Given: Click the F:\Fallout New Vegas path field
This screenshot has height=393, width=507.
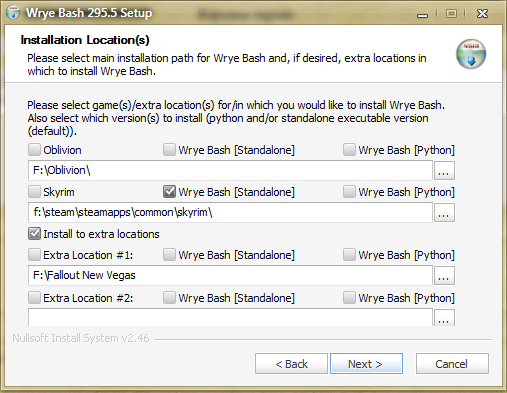Looking at the screenshot, I should pyautogui.click(x=230, y=275).
